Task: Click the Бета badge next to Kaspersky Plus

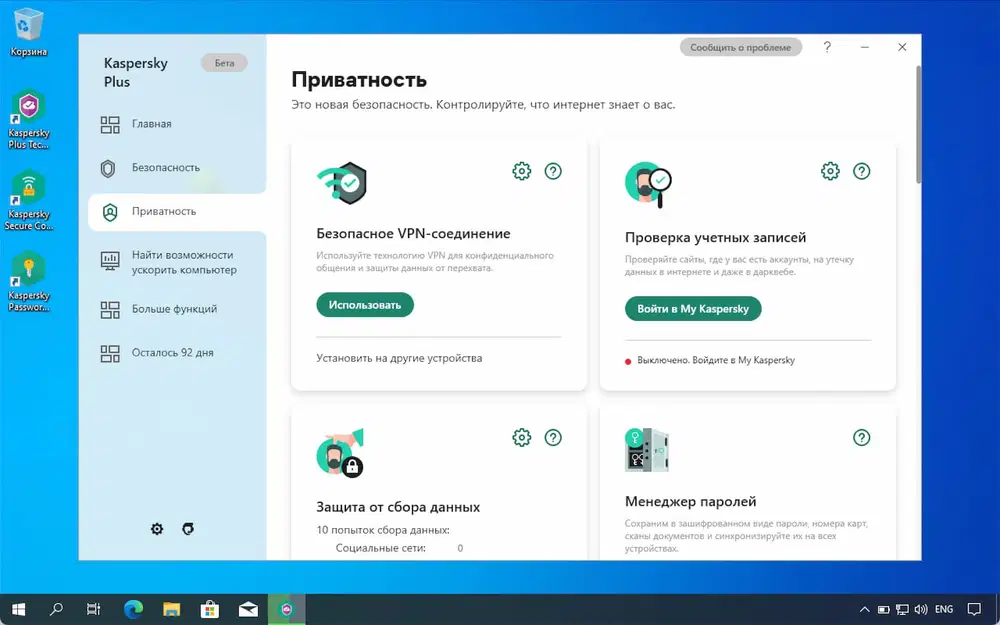Action: (224, 63)
